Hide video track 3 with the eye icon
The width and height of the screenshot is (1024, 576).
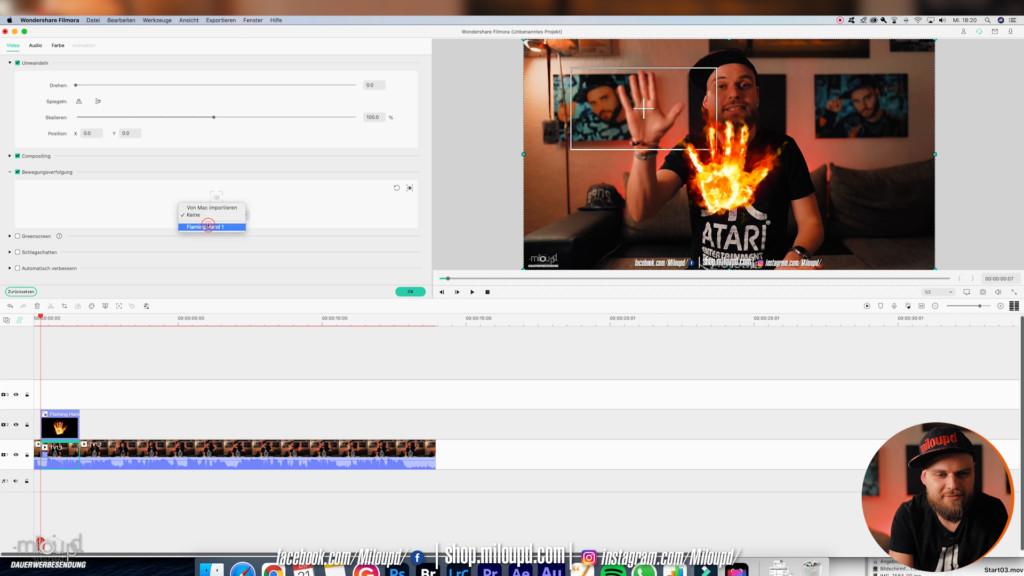point(16,394)
